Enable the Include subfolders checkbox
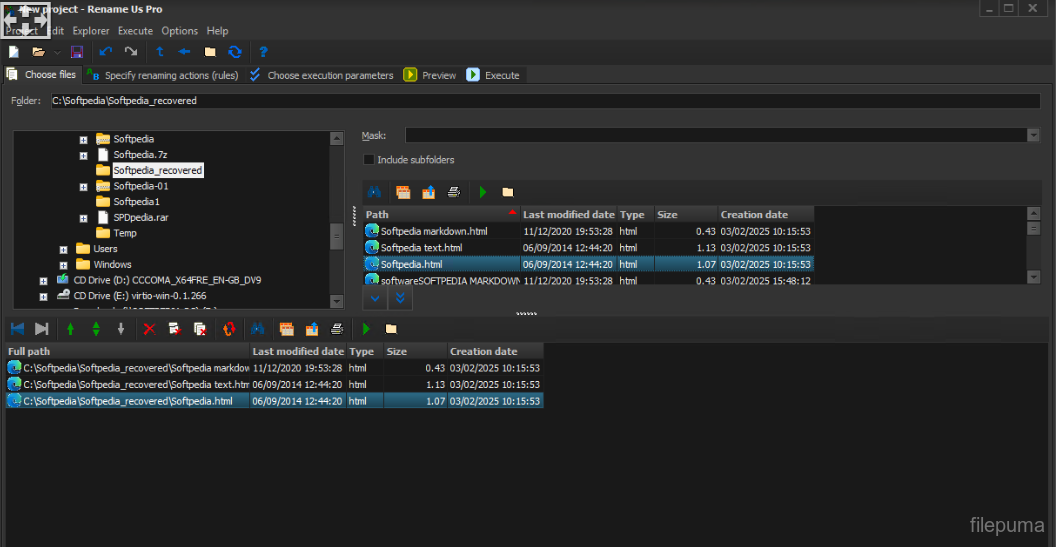 [x=369, y=160]
